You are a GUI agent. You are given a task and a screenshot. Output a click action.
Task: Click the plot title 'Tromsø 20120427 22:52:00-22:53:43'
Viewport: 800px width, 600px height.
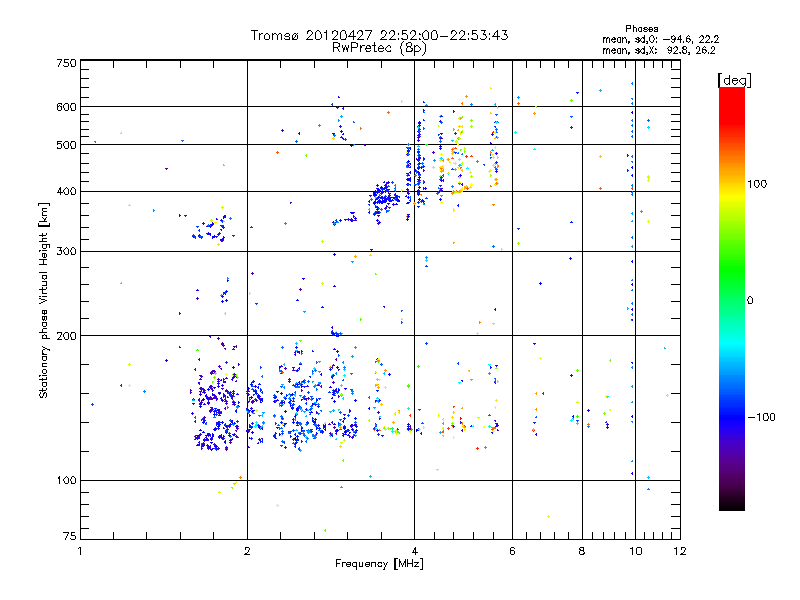click(x=379, y=35)
